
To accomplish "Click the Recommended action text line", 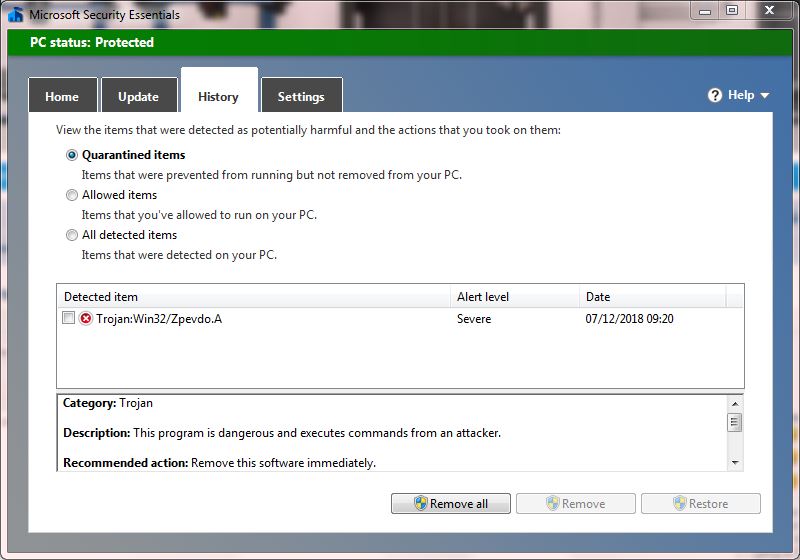I will [x=219, y=463].
